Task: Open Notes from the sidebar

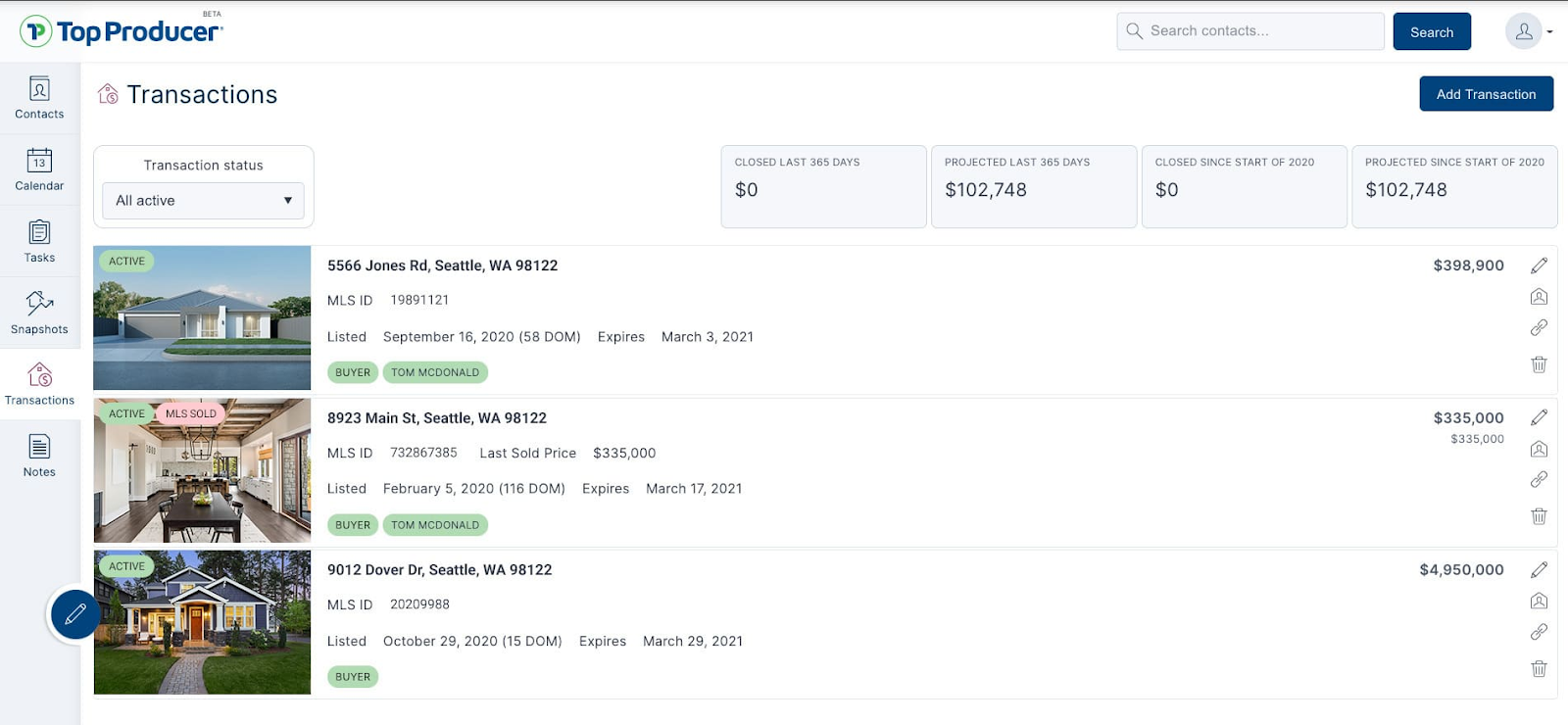Action: 39,456
